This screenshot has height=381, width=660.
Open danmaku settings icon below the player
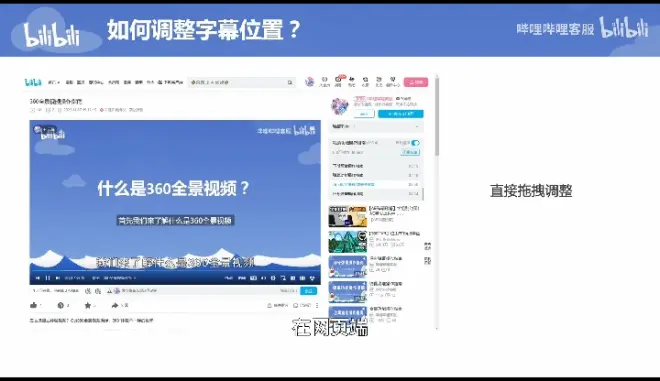coord(98,291)
